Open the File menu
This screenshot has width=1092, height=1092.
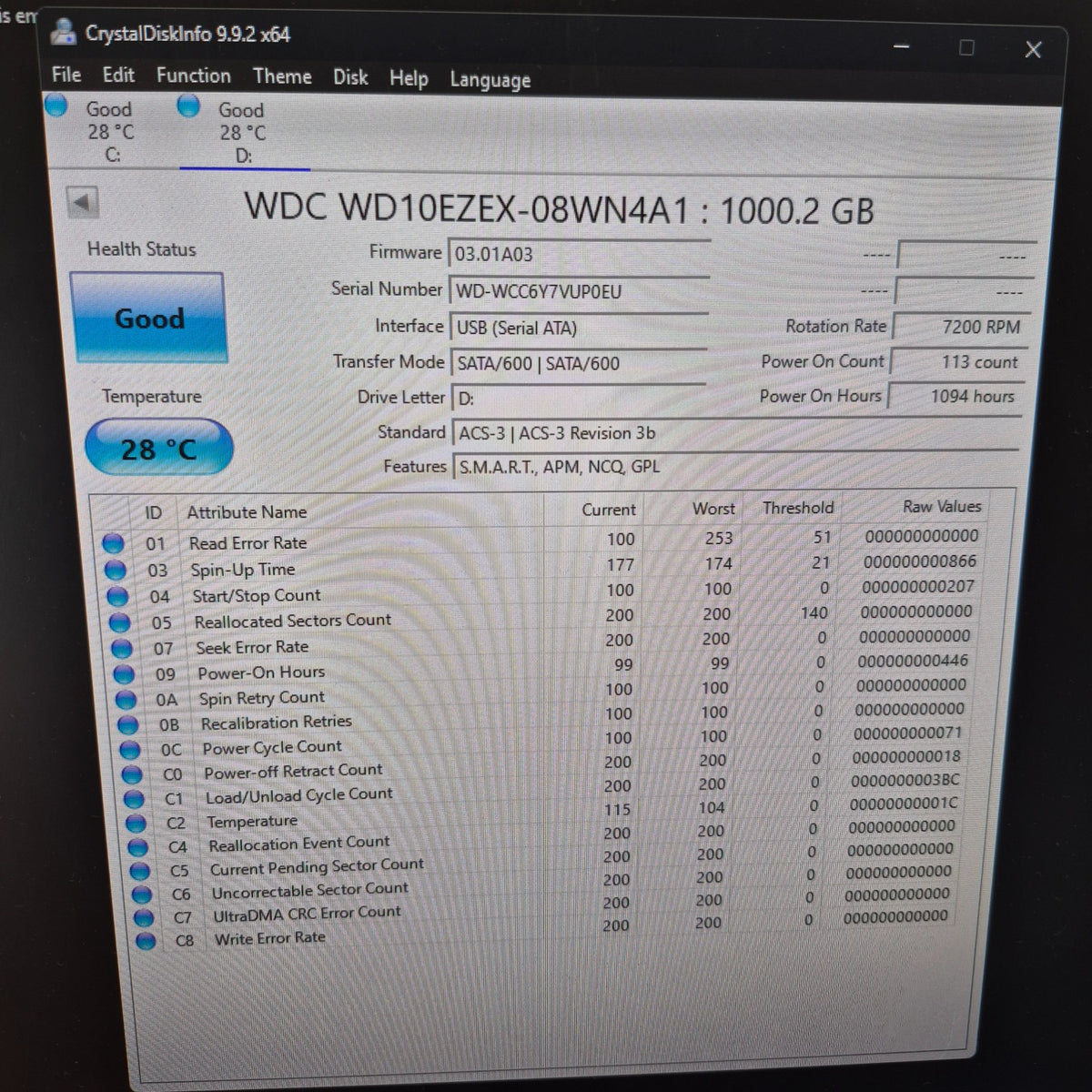pyautogui.click(x=66, y=75)
